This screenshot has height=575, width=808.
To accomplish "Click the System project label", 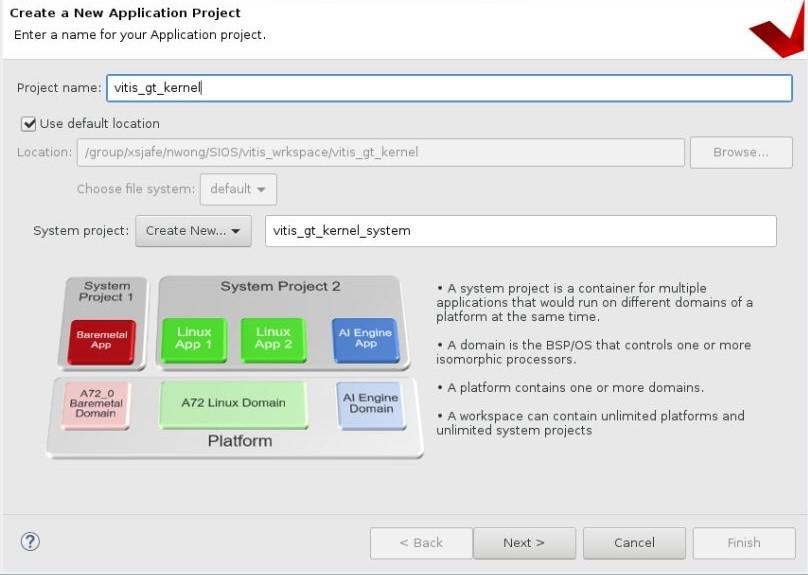I will pyautogui.click(x=81, y=231).
